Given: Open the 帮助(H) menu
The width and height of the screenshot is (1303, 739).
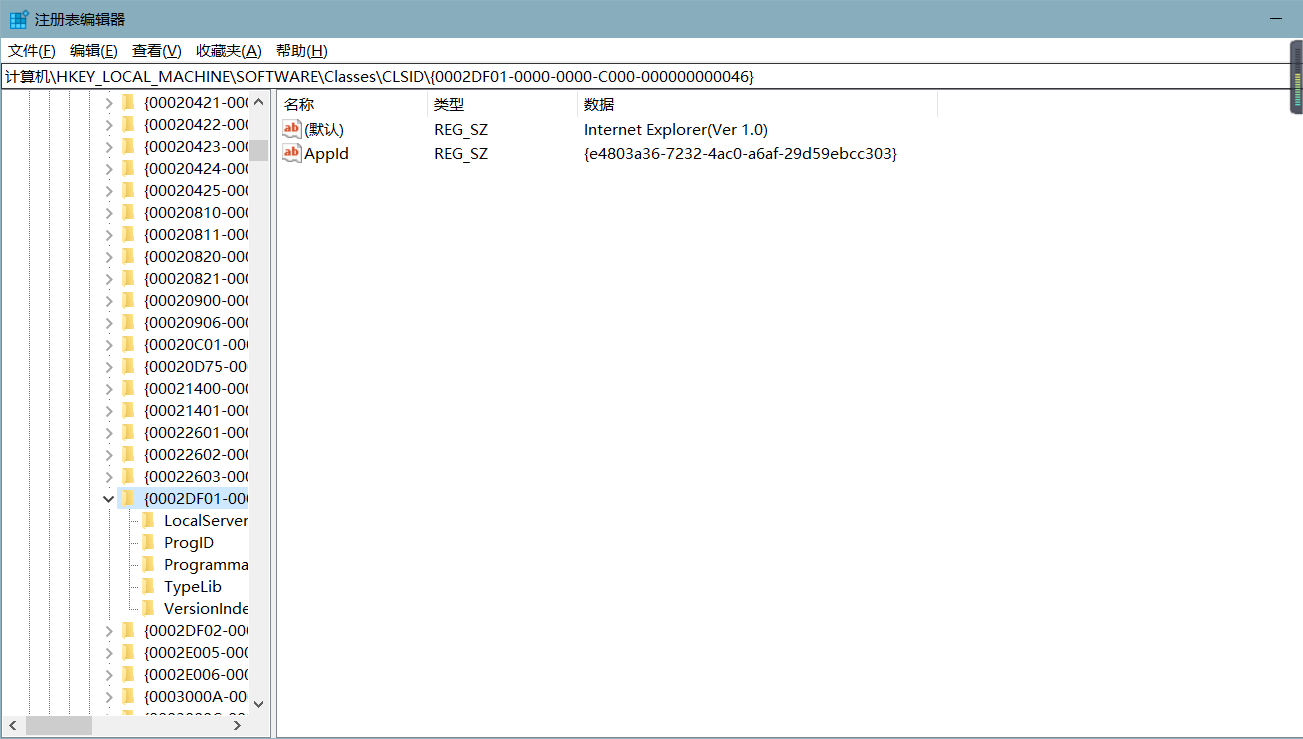Looking at the screenshot, I should coord(302,51).
